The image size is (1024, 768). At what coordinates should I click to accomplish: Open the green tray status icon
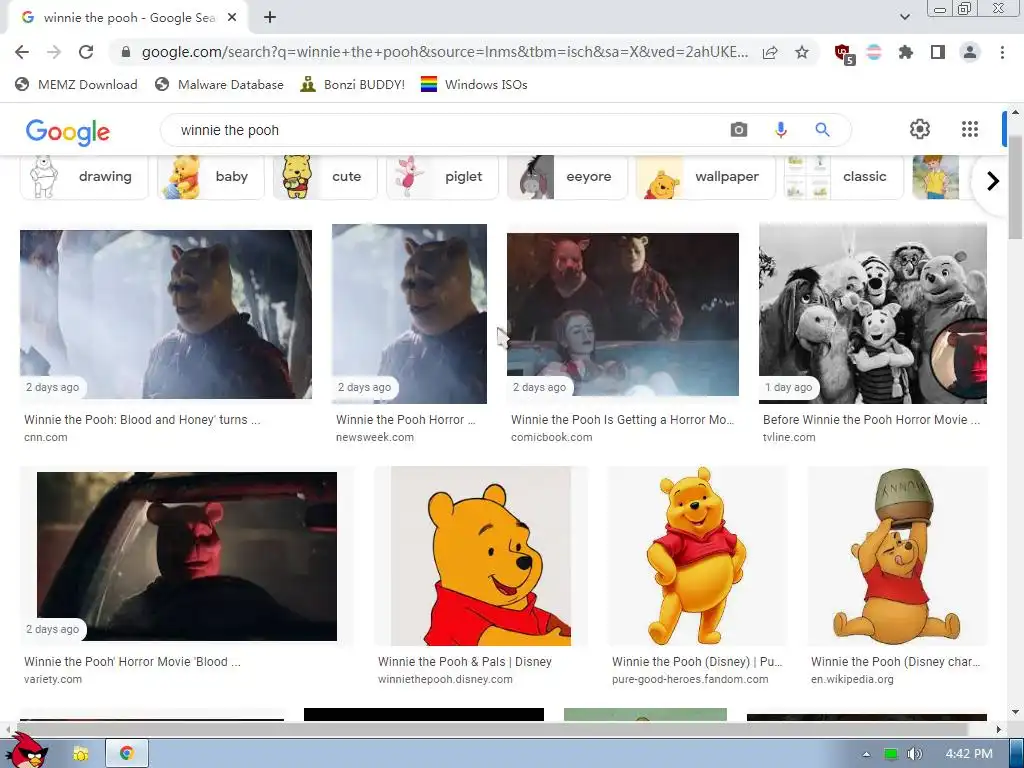(890, 754)
